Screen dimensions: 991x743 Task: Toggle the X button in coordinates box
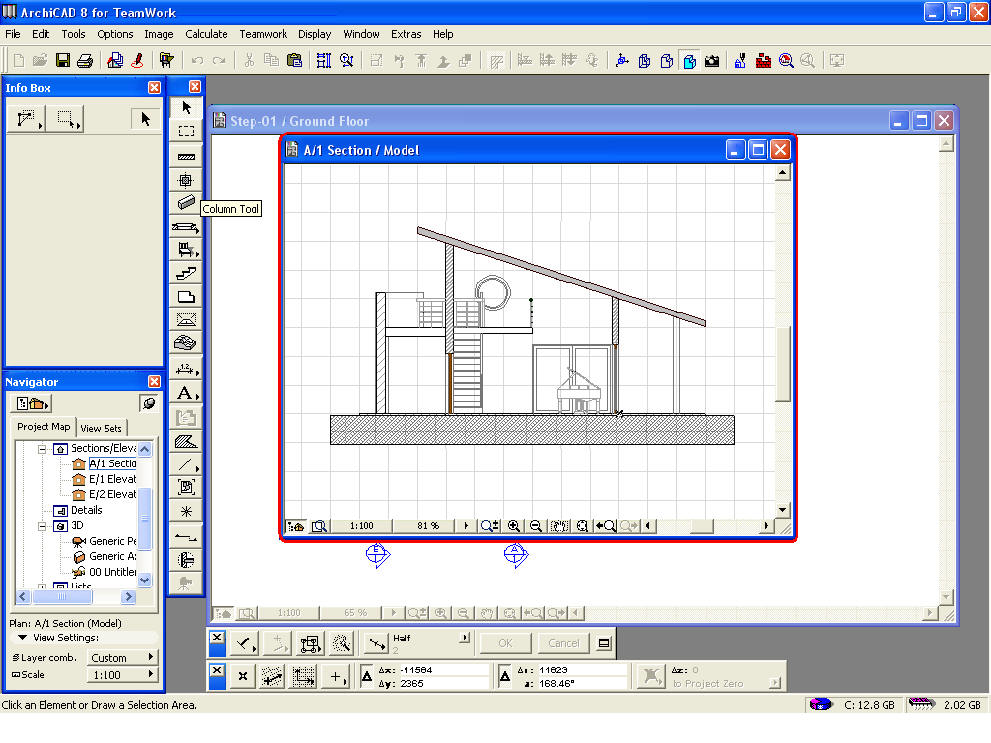coord(243,677)
